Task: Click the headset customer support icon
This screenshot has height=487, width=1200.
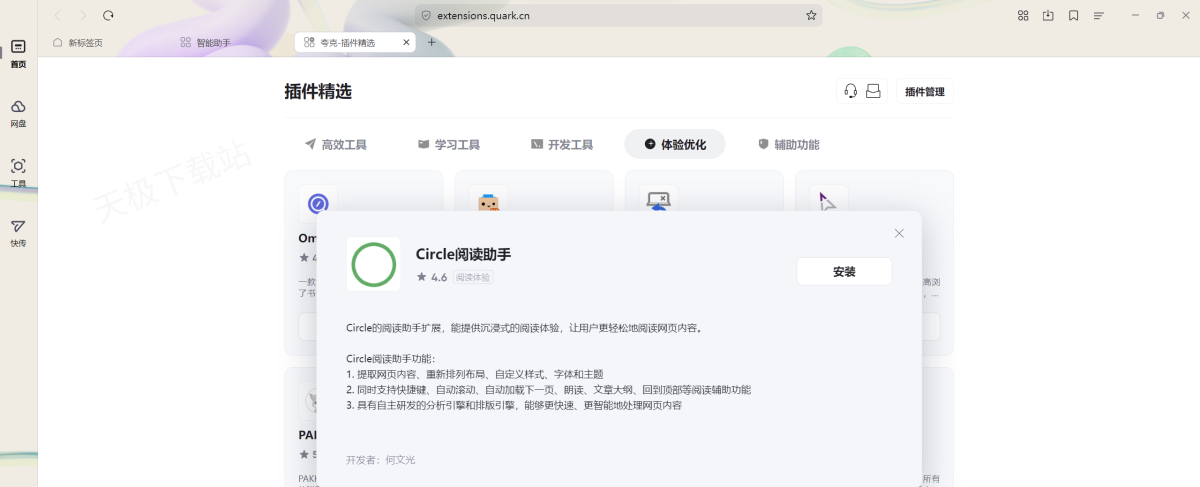Action: point(850,91)
